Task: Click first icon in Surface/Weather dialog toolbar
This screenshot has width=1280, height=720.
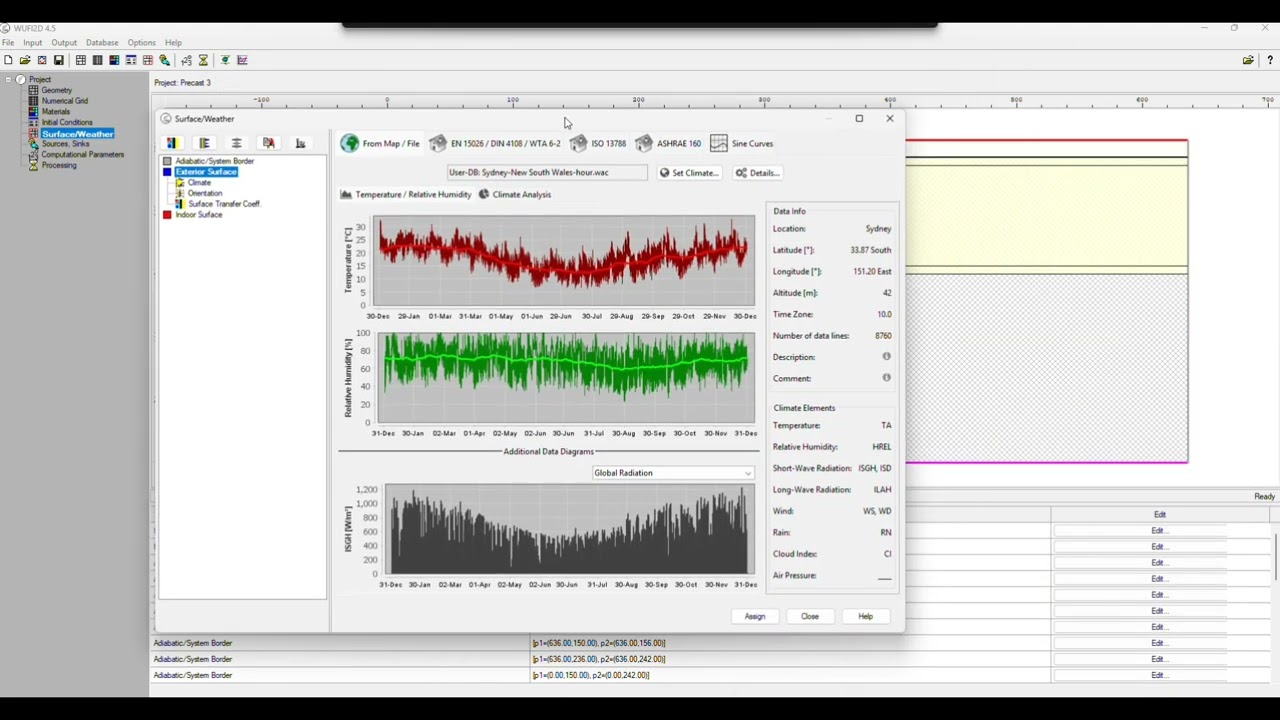Action: pos(172,143)
